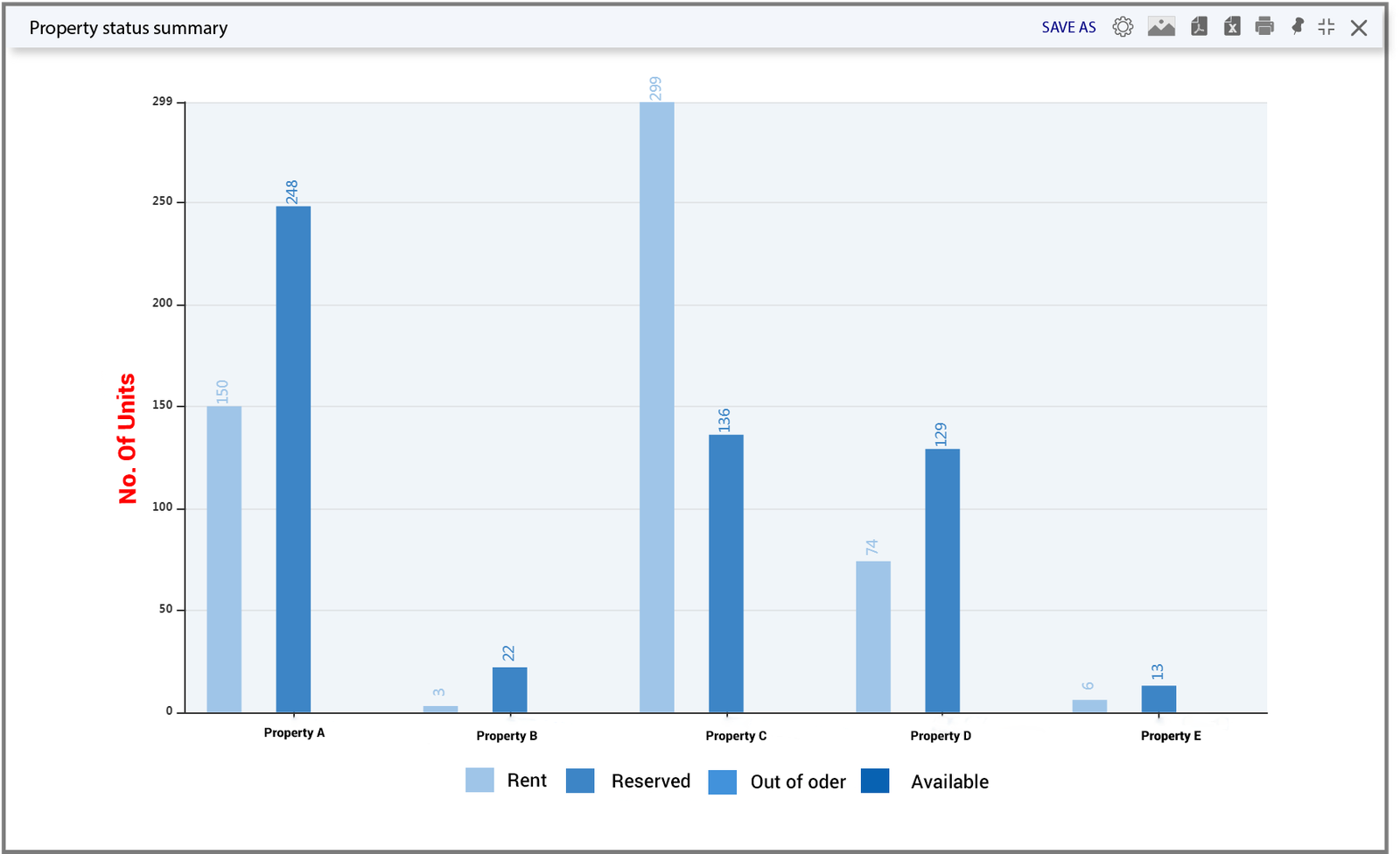Image resolution: width=1400 pixels, height=854 pixels.
Task: Export chart as PDF
Action: [1199, 27]
